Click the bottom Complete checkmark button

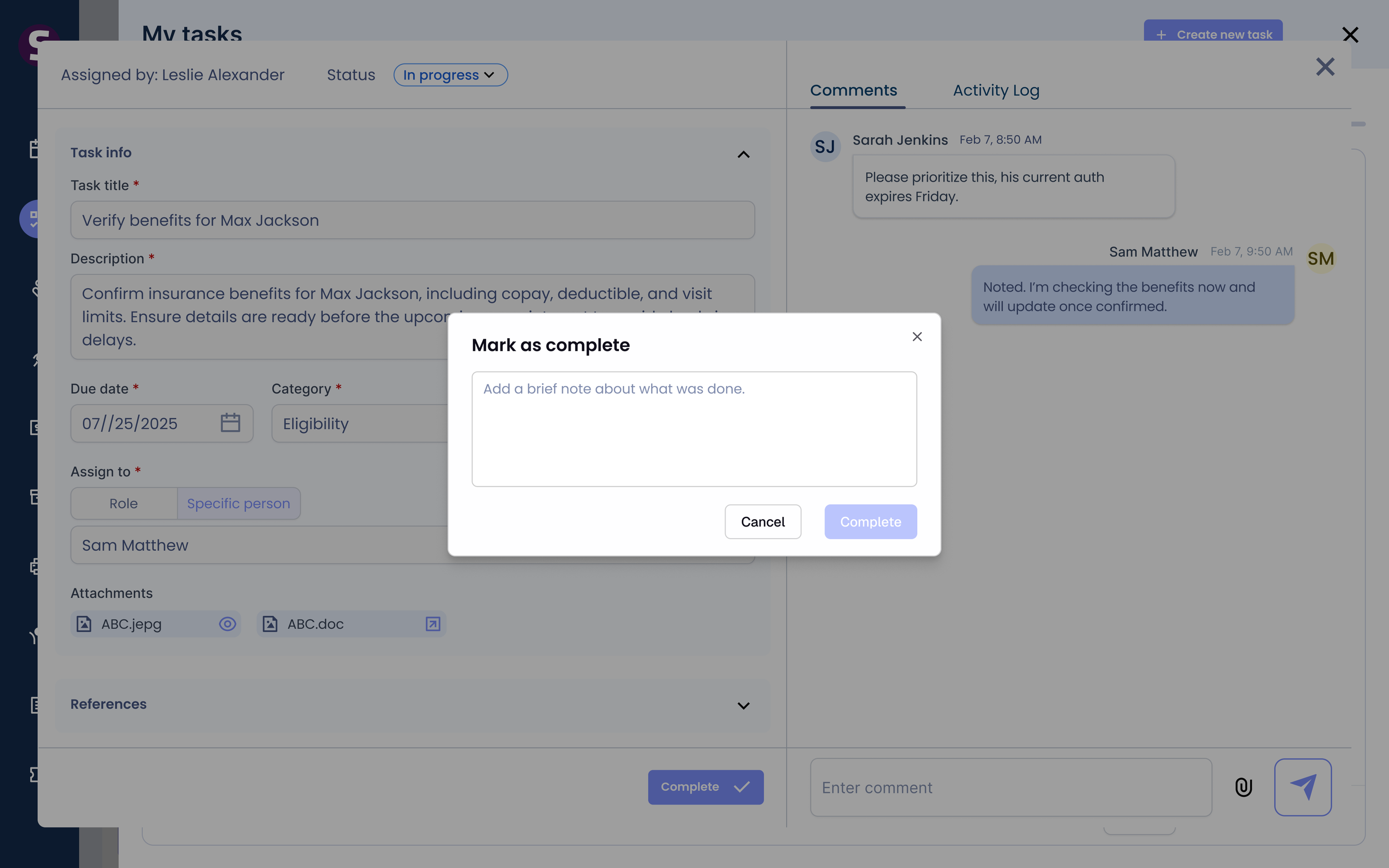tap(706, 787)
